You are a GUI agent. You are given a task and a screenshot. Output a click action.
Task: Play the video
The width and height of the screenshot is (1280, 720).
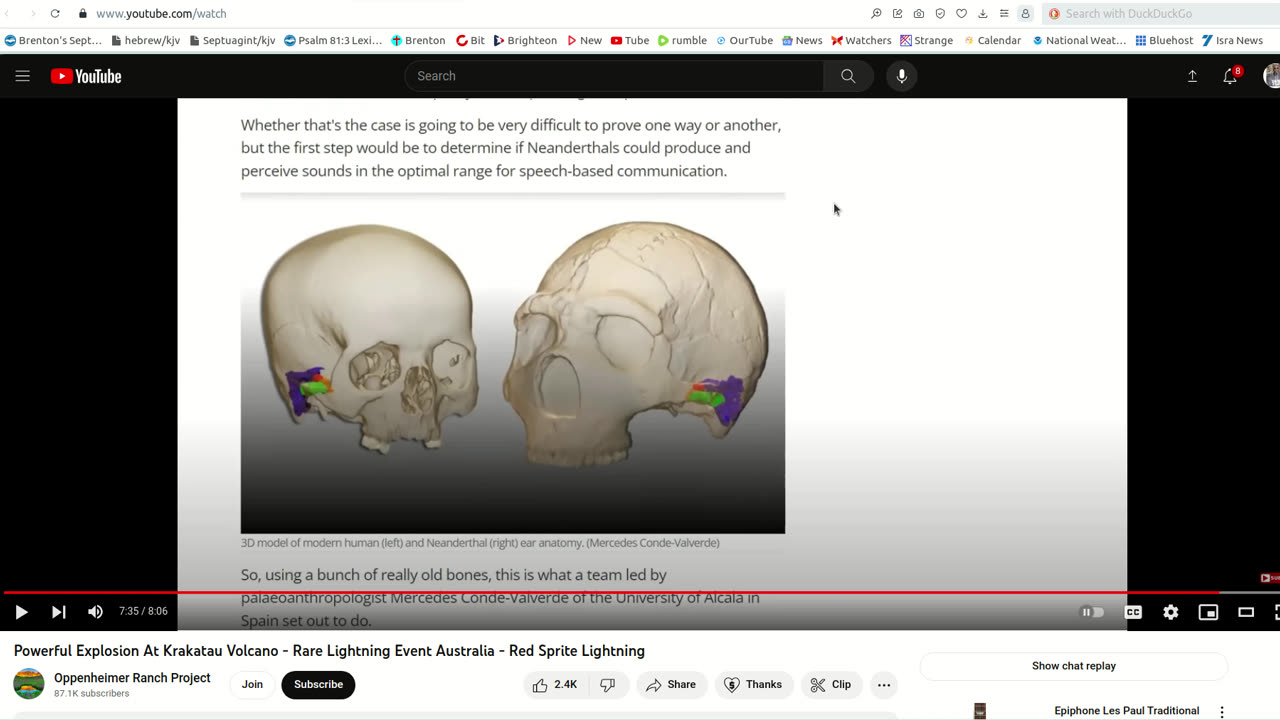21,612
